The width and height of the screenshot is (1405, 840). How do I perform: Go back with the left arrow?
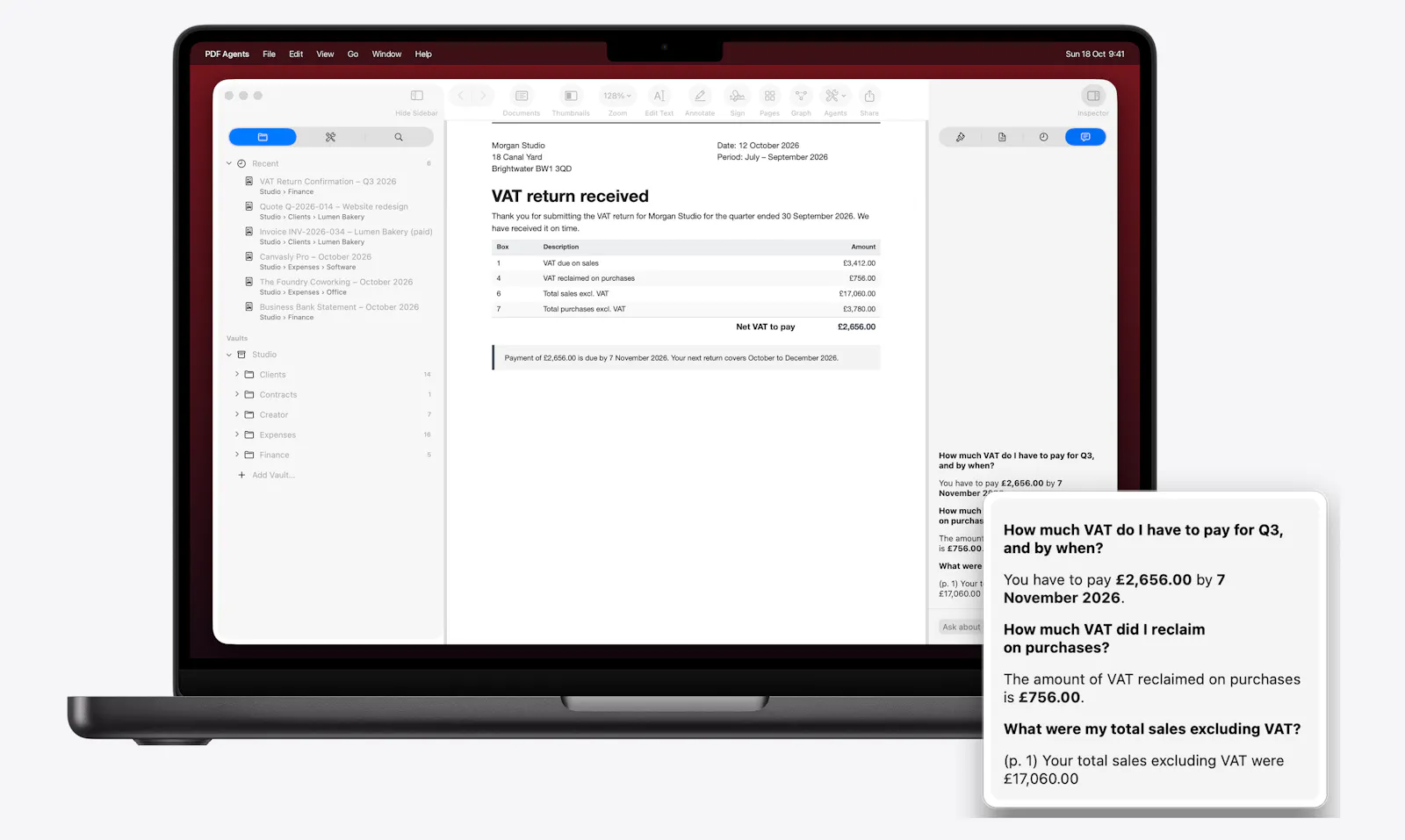(x=460, y=96)
